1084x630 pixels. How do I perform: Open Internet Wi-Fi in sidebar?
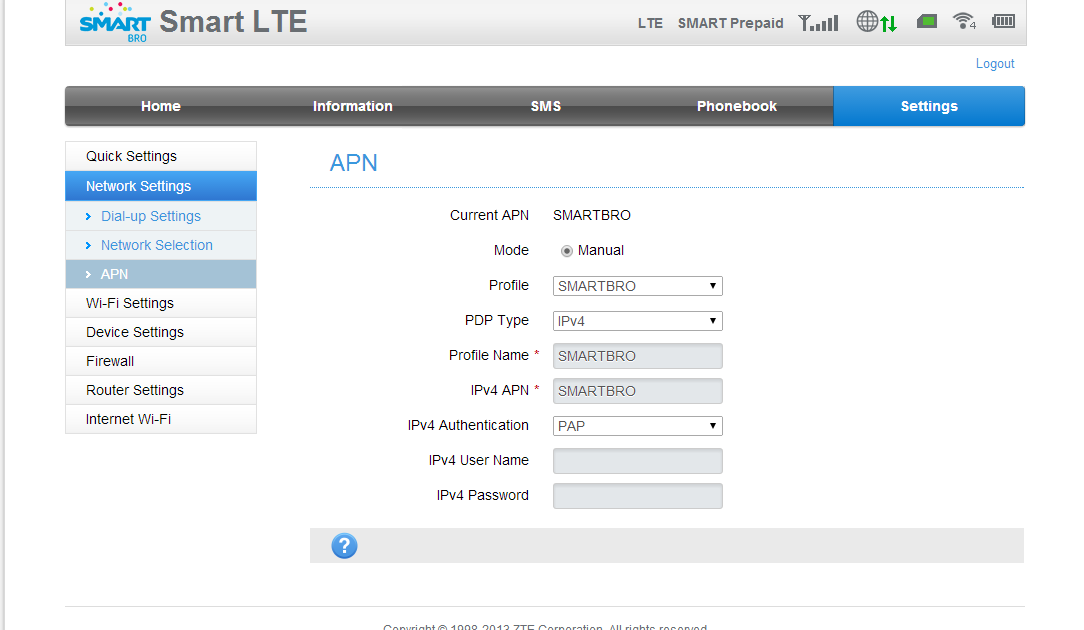[161, 419]
